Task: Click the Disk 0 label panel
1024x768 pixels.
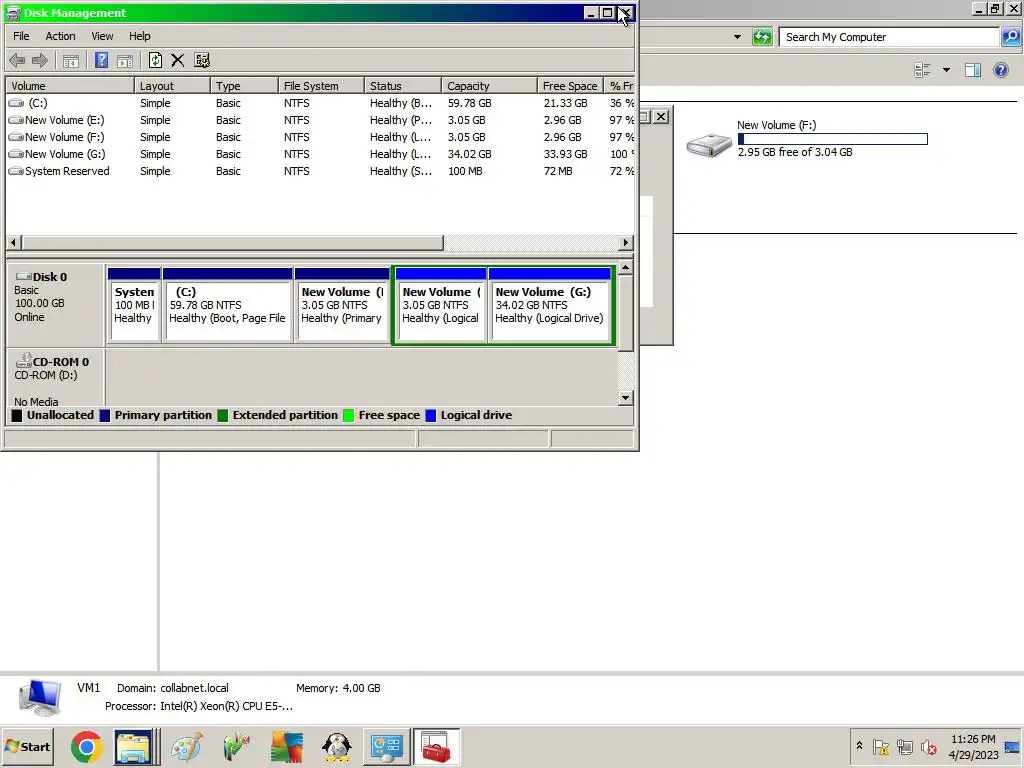Action: tap(55, 304)
